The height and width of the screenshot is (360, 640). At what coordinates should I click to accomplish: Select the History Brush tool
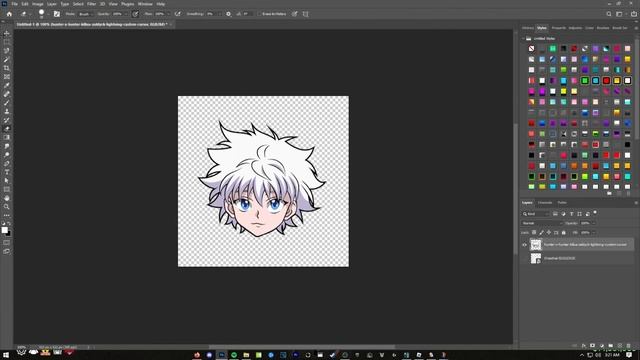click(7, 120)
